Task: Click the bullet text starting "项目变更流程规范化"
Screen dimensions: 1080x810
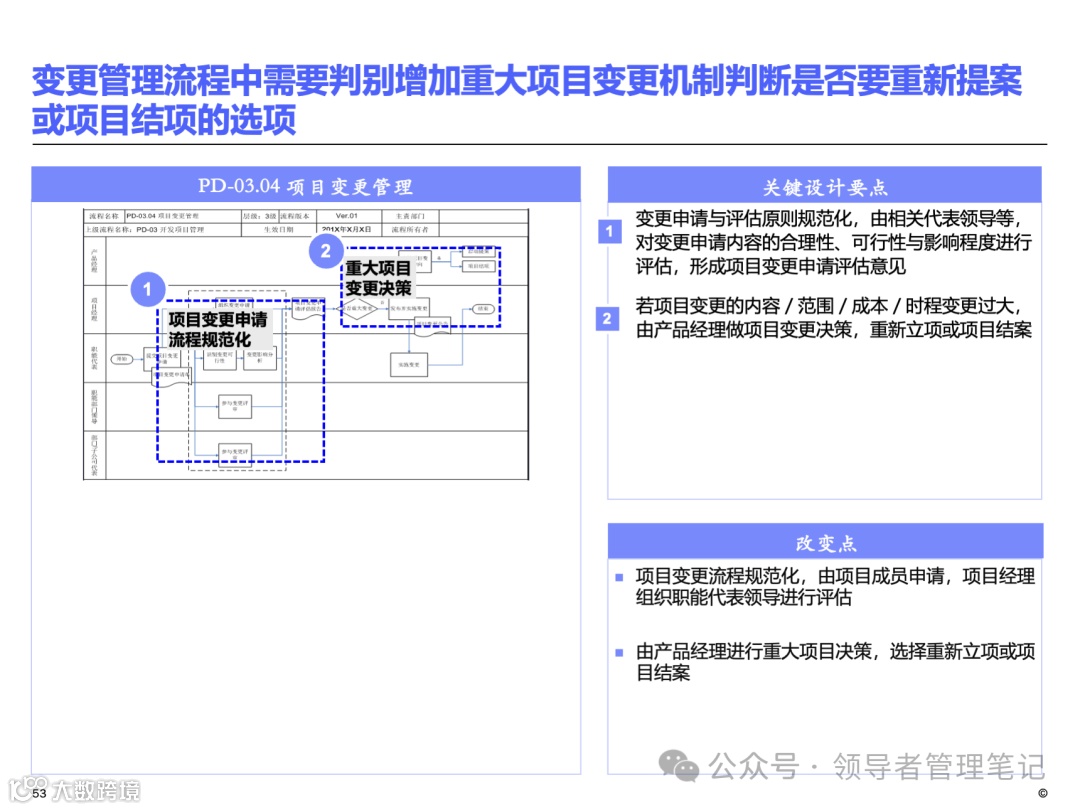Action: click(x=835, y=586)
